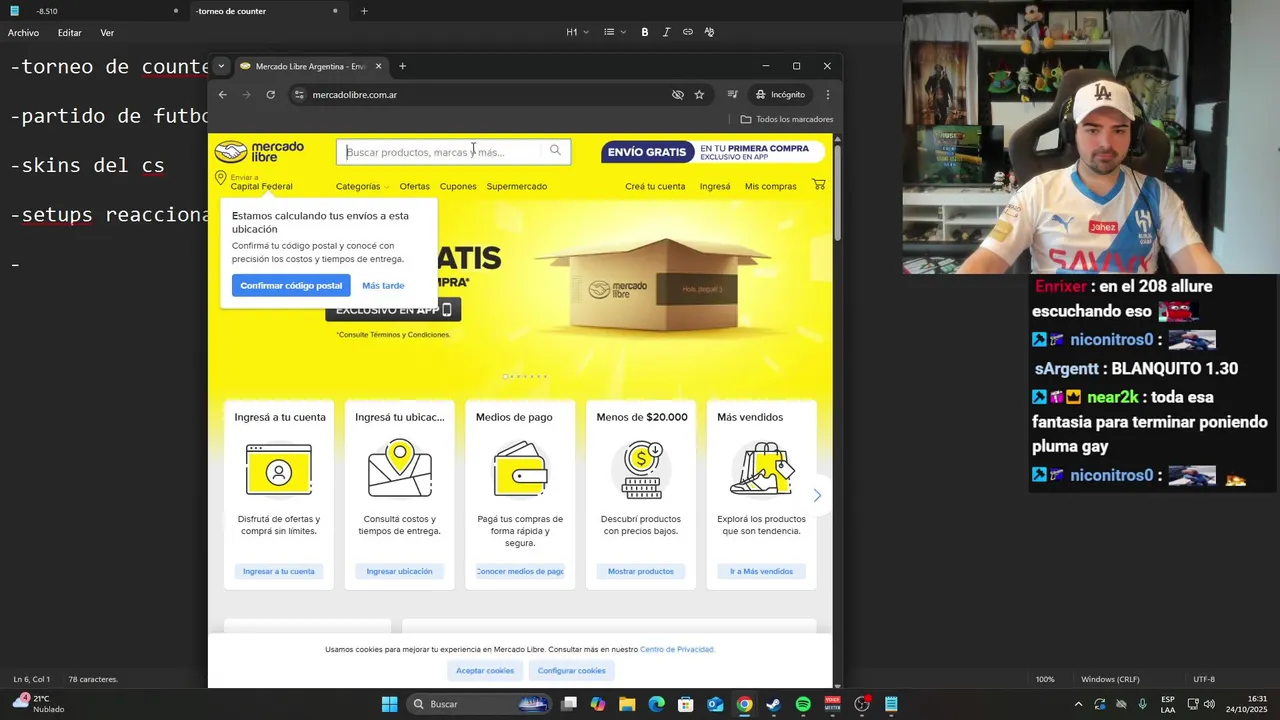The width and height of the screenshot is (1280, 720).
Task: Open Chrome three-dot menu
Action: pos(827,95)
